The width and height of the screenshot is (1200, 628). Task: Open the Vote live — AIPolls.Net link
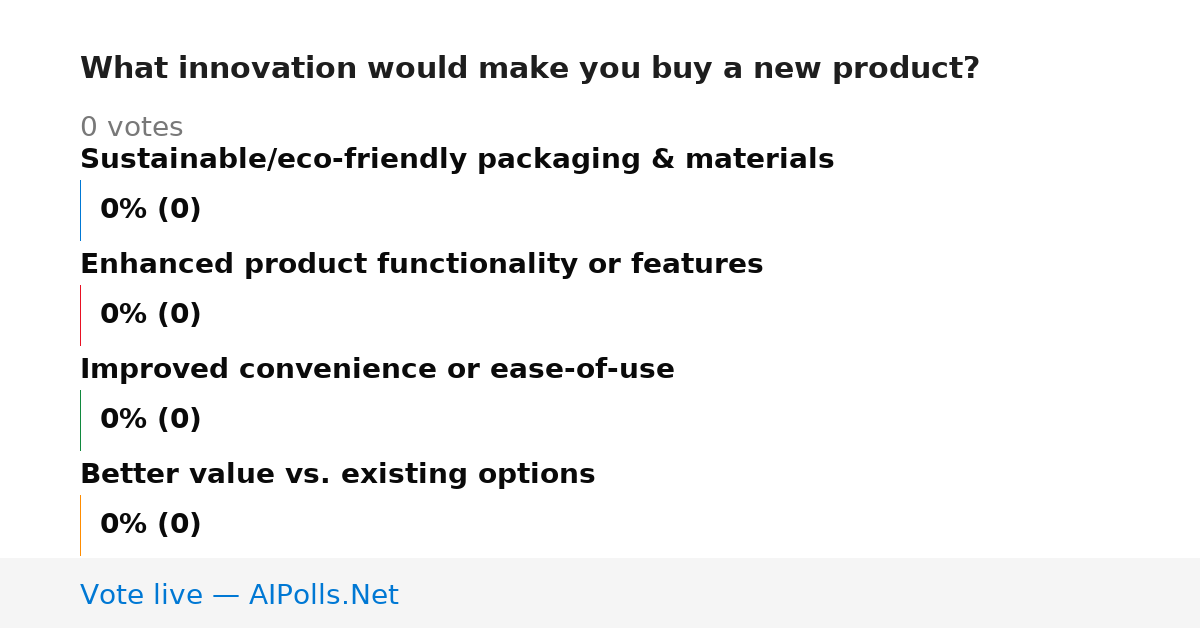pyautogui.click(x=239, y=595)
